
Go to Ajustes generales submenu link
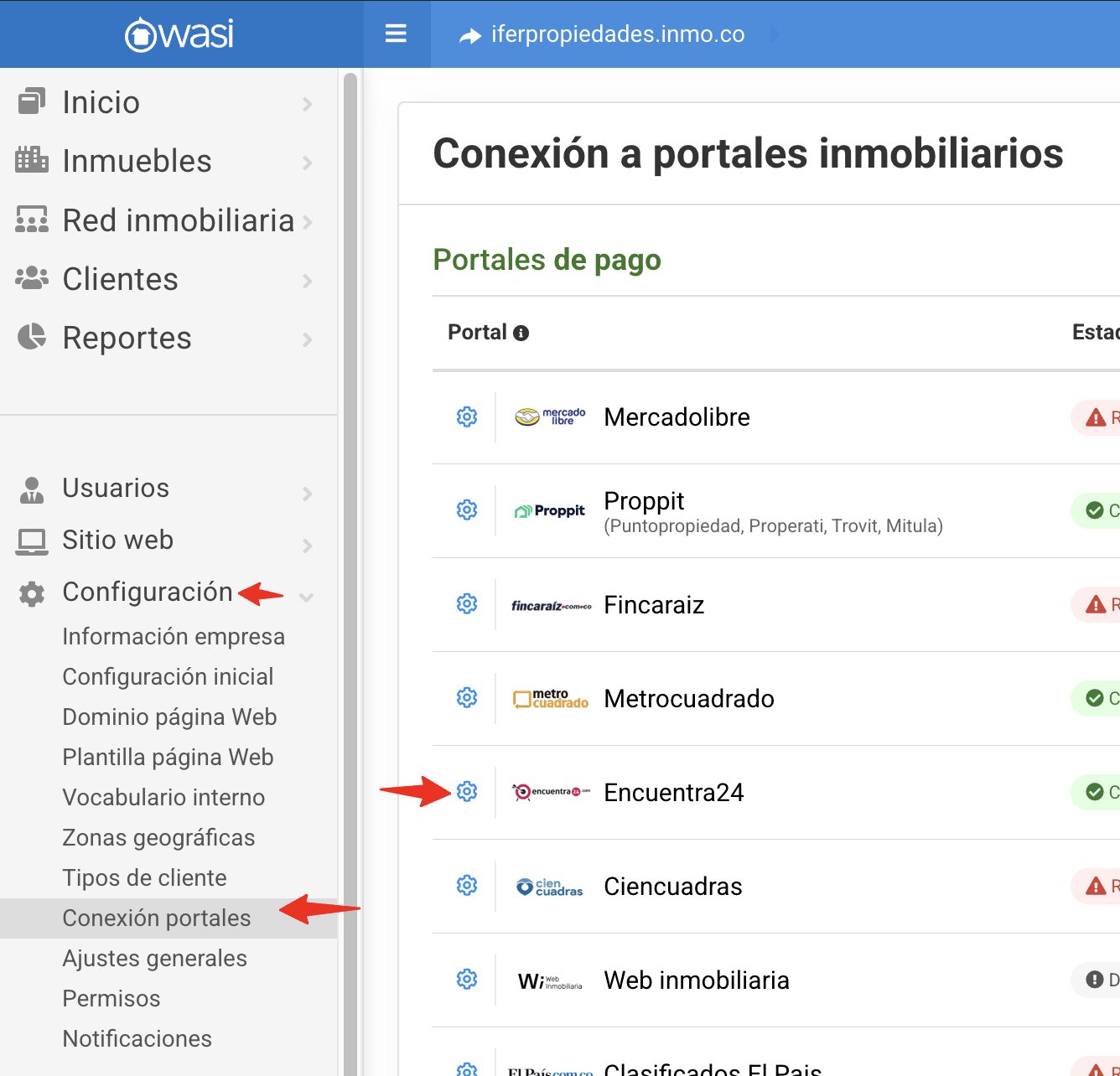(x=155, y=959)
